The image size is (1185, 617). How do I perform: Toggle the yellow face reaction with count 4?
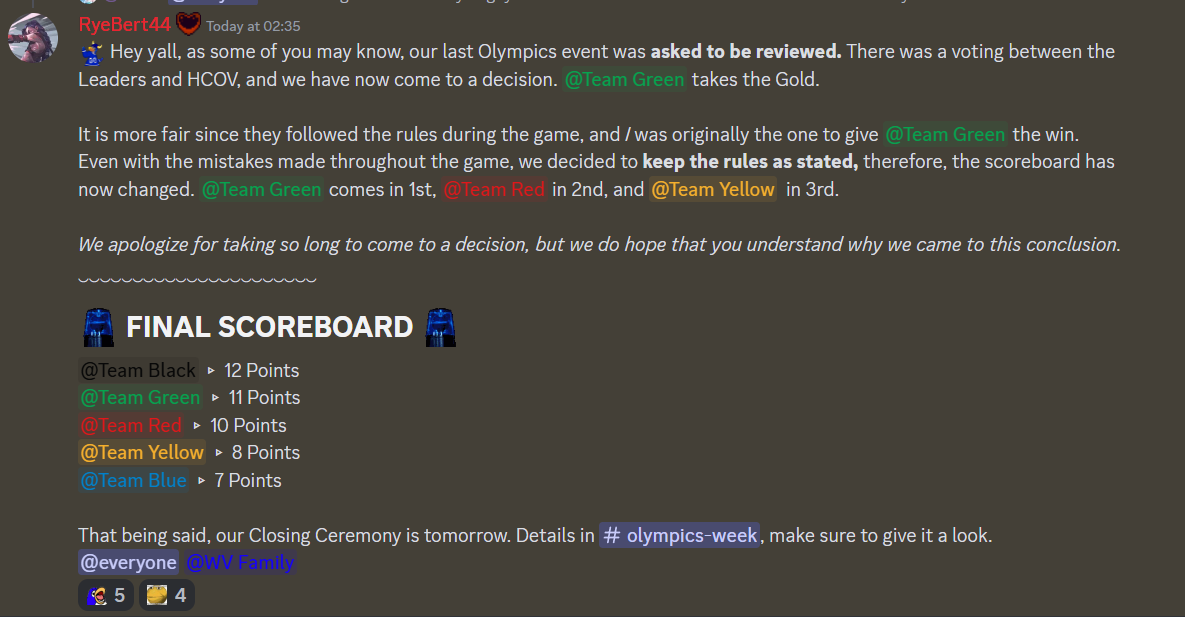coord(166,596)
